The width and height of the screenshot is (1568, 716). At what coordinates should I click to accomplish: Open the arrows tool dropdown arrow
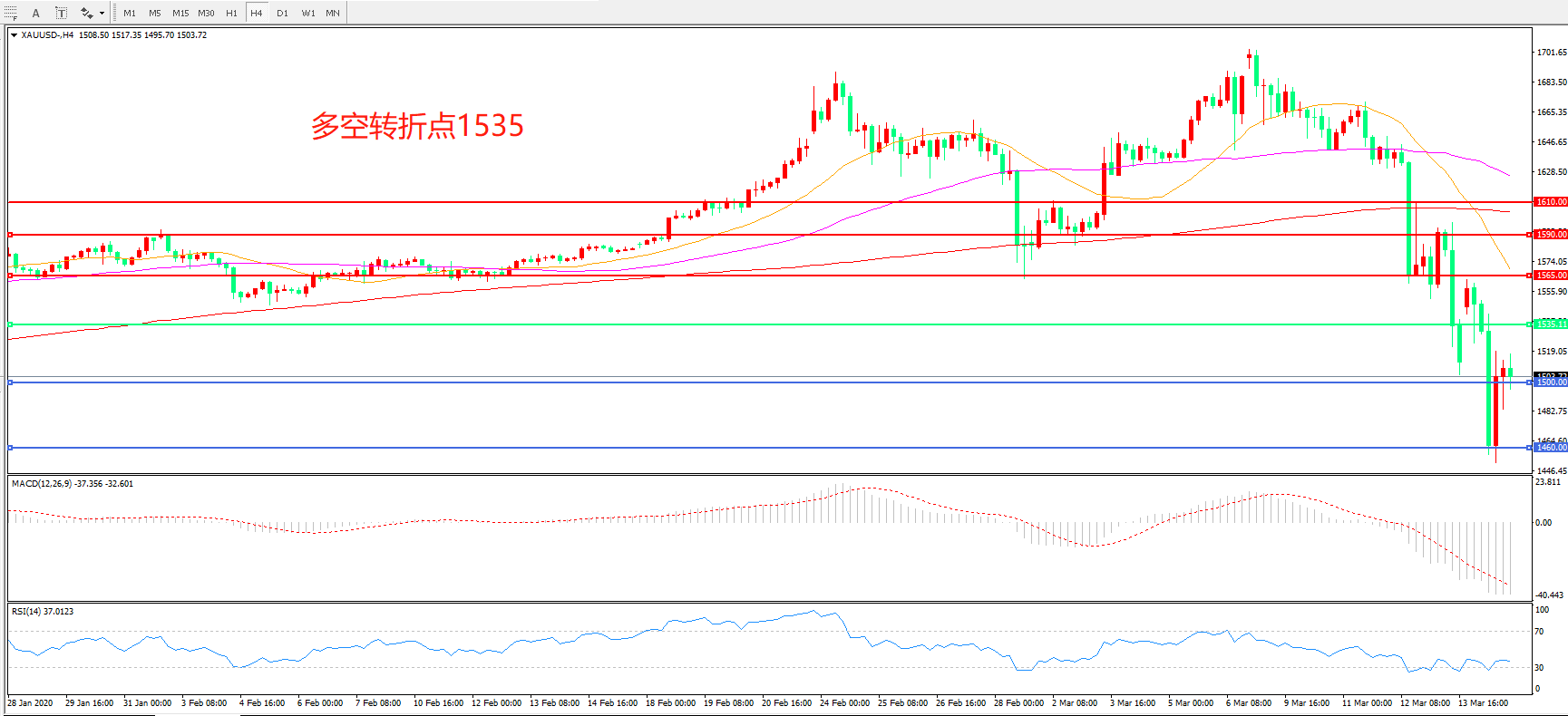coord(102,13)
